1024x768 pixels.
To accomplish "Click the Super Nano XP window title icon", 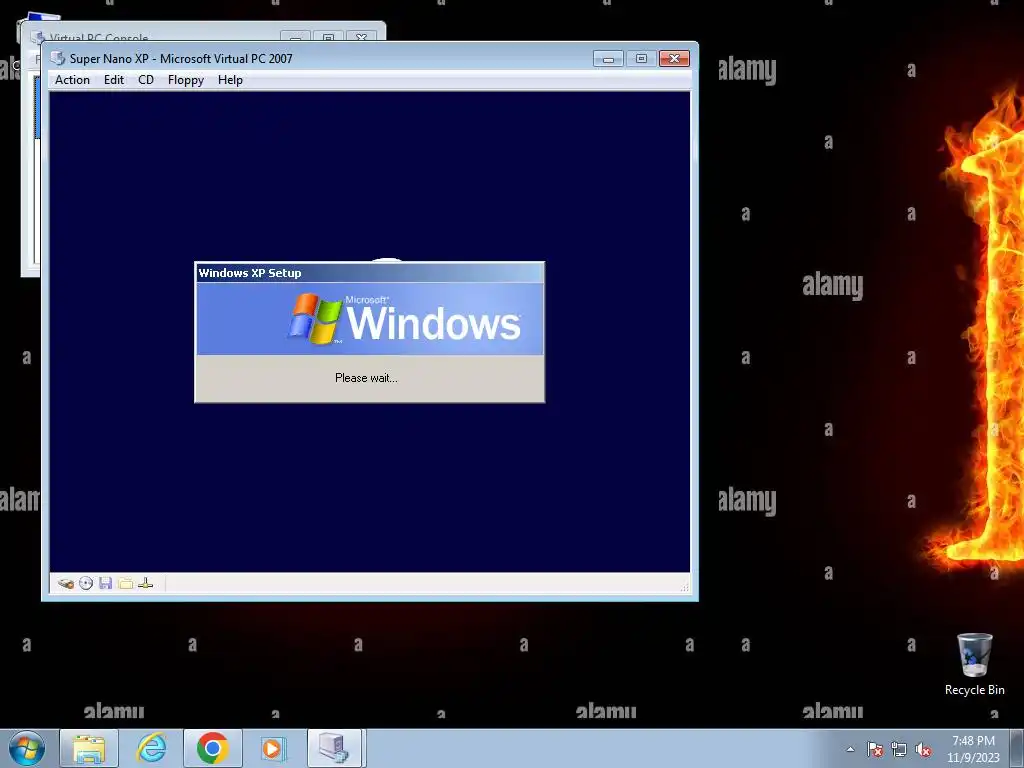I will coord(58,58).
